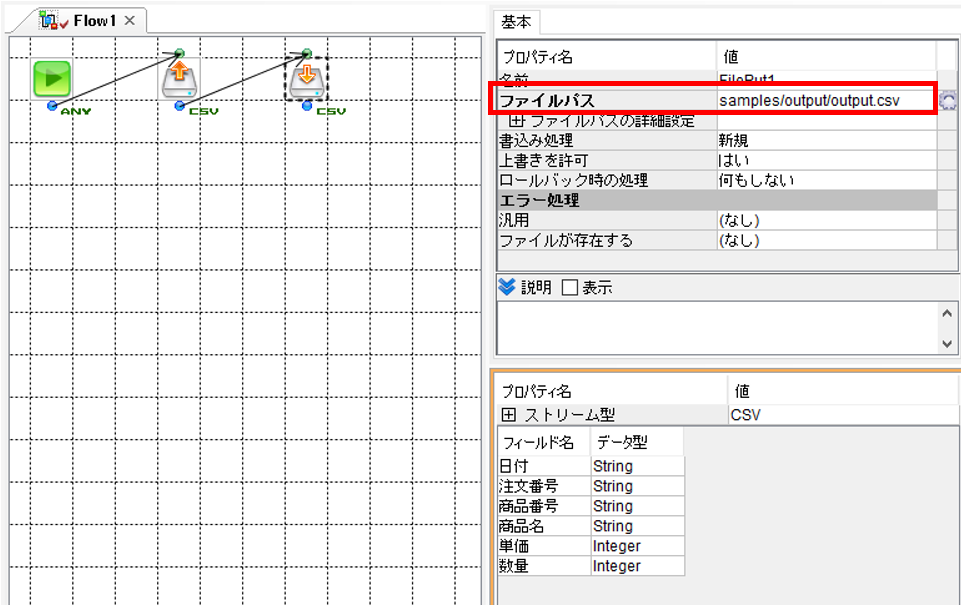Viewport: 961px width, 609px height.
Task: Close the Flow1 tab
Action: pyautogui.click(x=129, y=20)
